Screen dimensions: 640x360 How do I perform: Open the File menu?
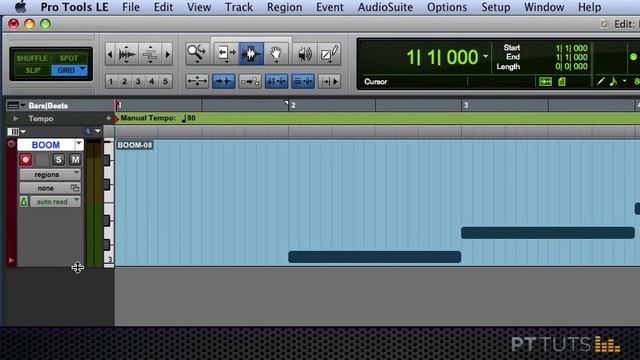(x=131, y=7)
